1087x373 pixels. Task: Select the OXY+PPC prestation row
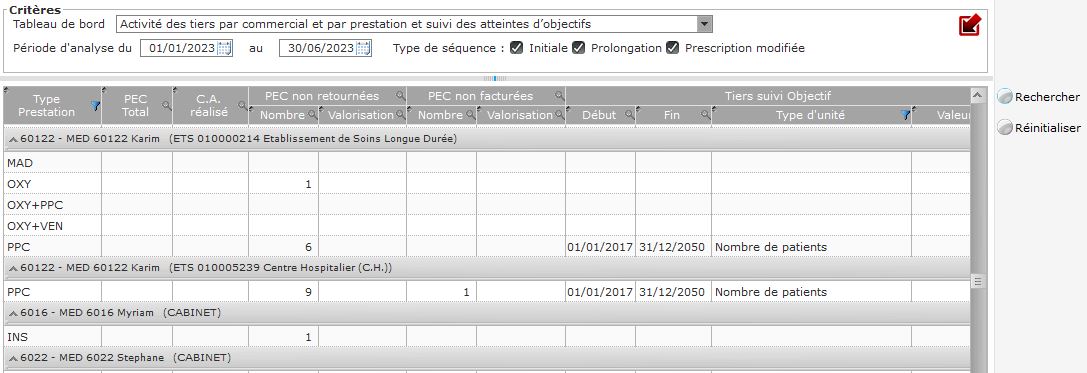click(x=487, y=205)
